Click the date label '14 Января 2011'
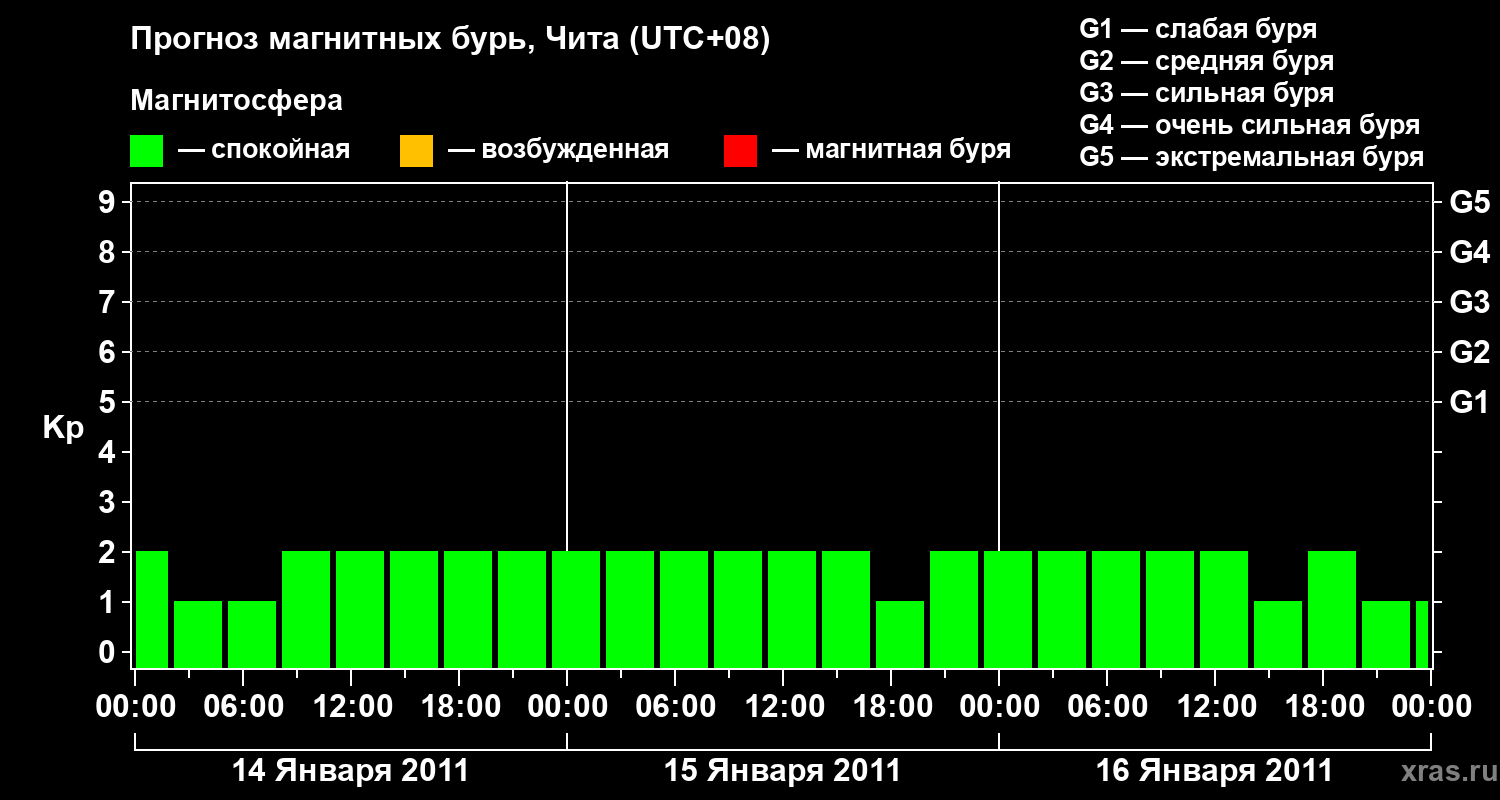Screen dimensions: 1500x800 coord(350,771)
